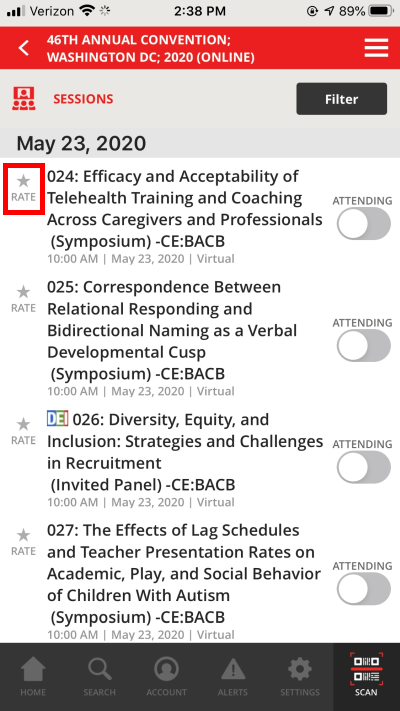Image resolution: width=400 pixels, height=711 pixels.
Task: Switch on Attending for session 027
Action: 363,589
